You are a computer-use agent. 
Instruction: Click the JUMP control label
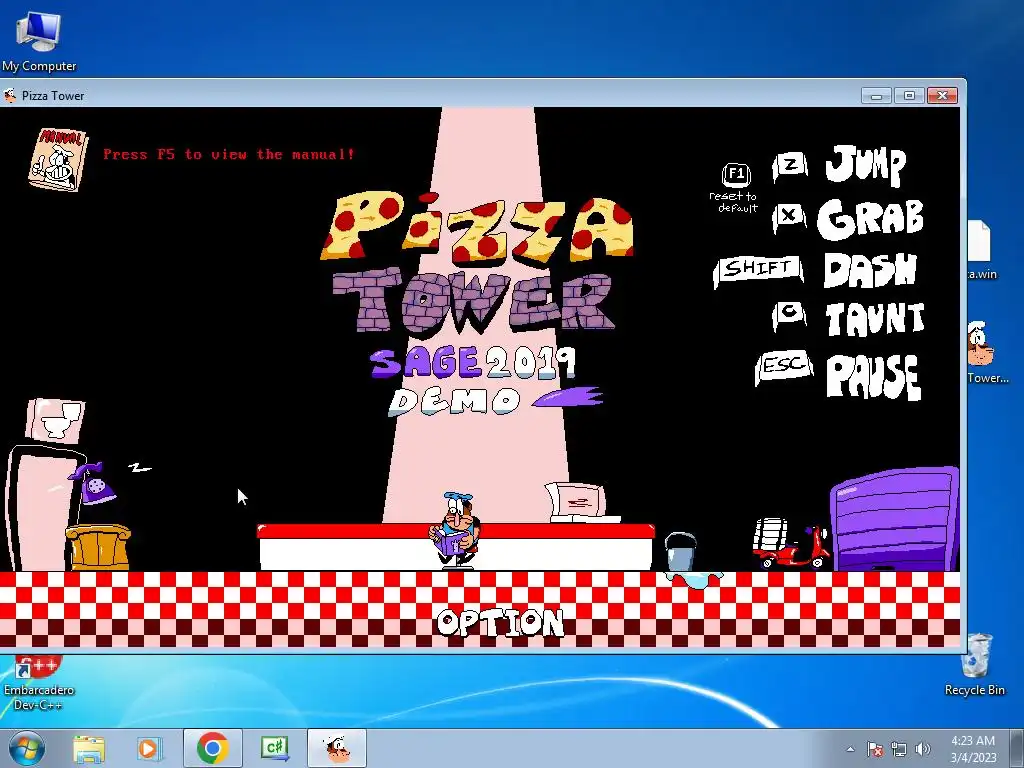click(x=866, y=165)
